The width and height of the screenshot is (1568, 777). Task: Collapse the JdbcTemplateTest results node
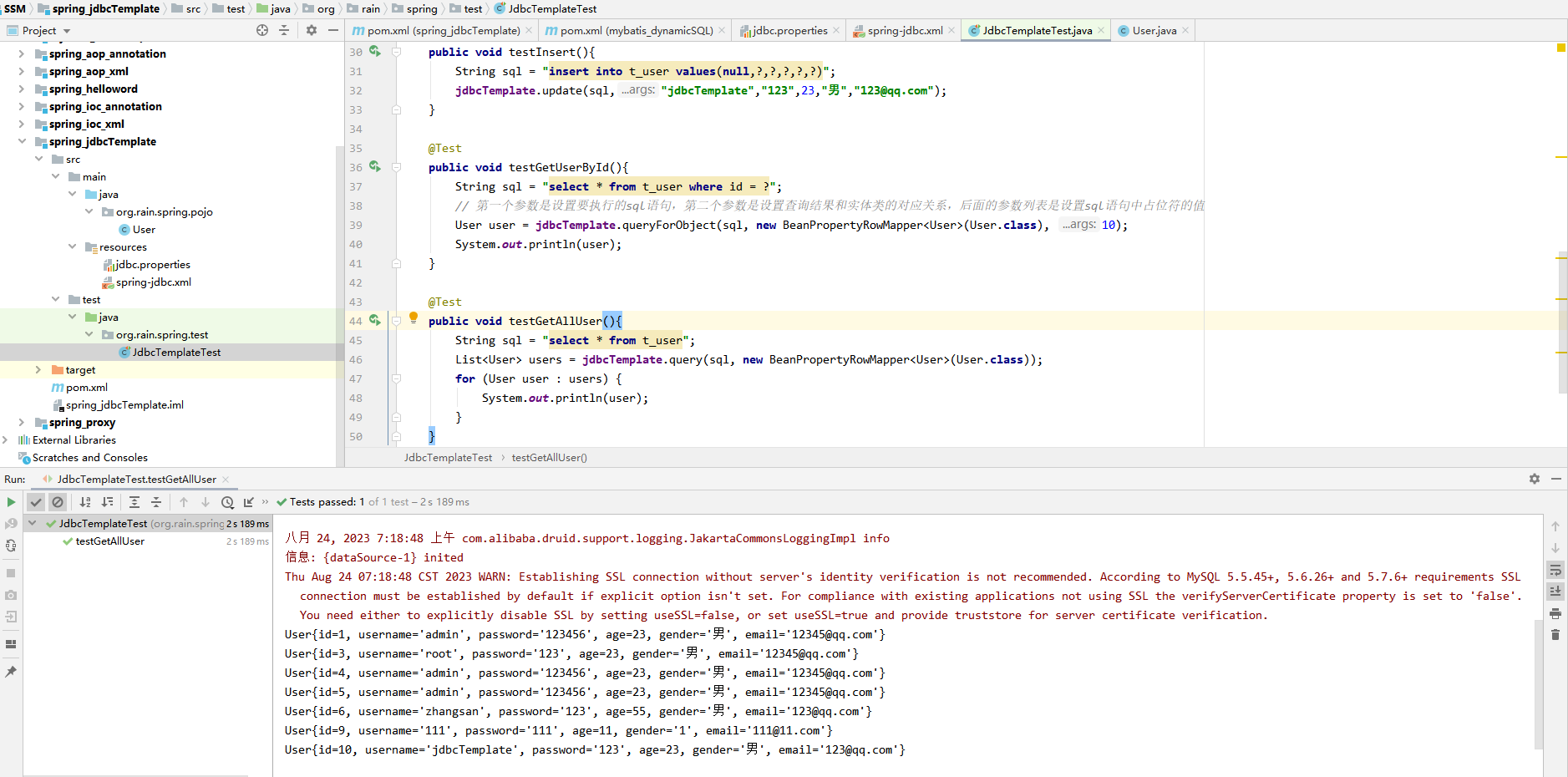[x=32, y=523]
